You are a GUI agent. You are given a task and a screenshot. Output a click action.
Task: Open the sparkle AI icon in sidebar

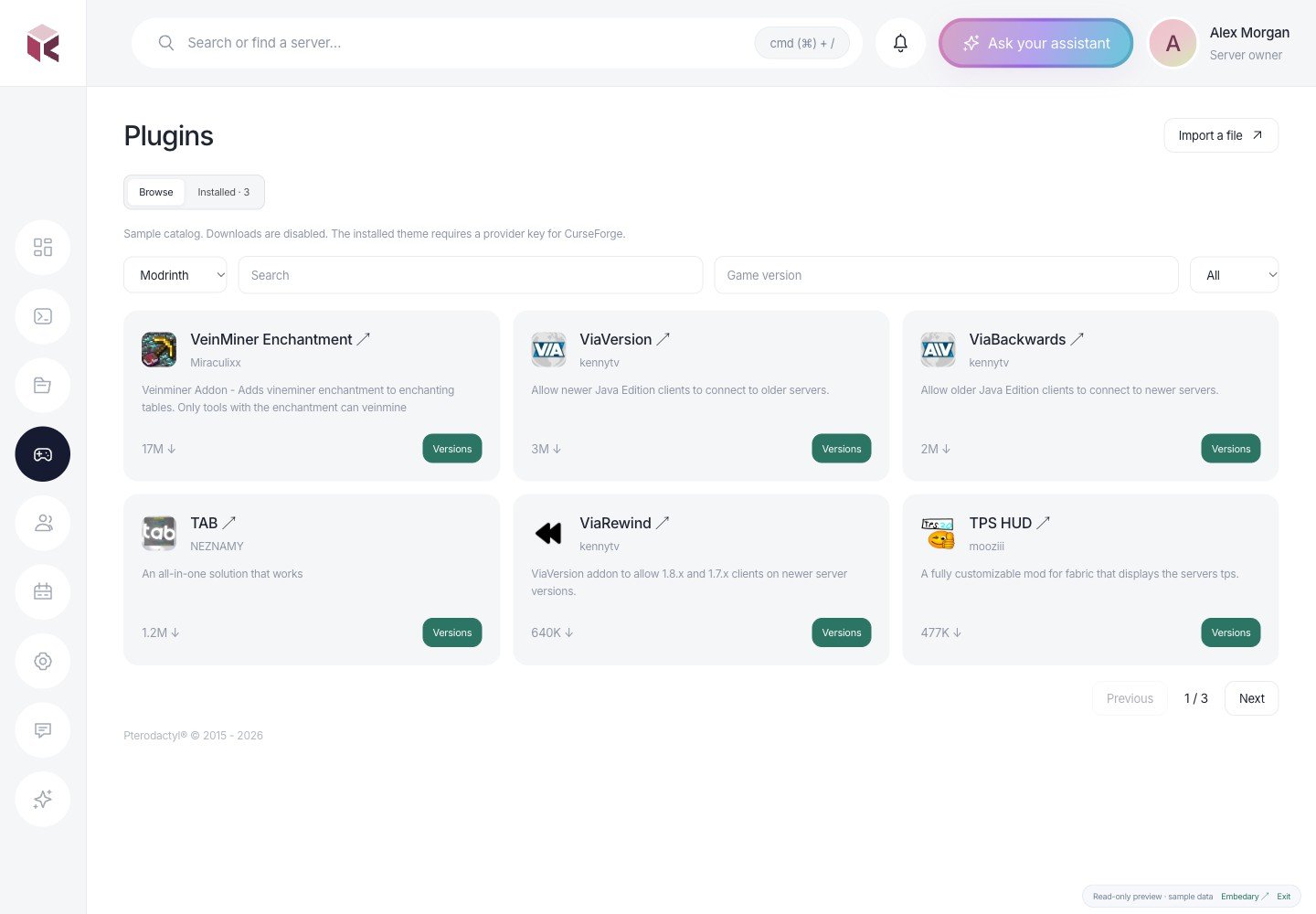click(x=43, y=800)
